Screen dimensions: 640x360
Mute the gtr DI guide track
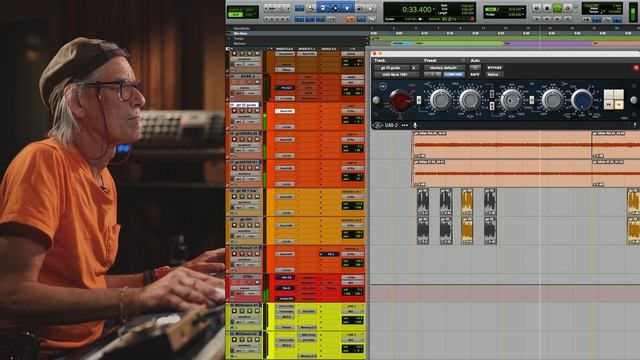pyautogui.click(x=257, y=111)
